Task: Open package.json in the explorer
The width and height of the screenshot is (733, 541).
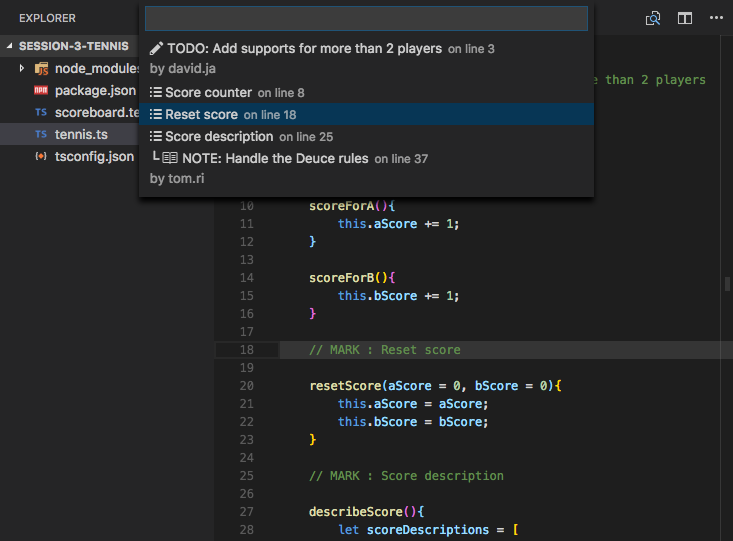Action: 95,90
